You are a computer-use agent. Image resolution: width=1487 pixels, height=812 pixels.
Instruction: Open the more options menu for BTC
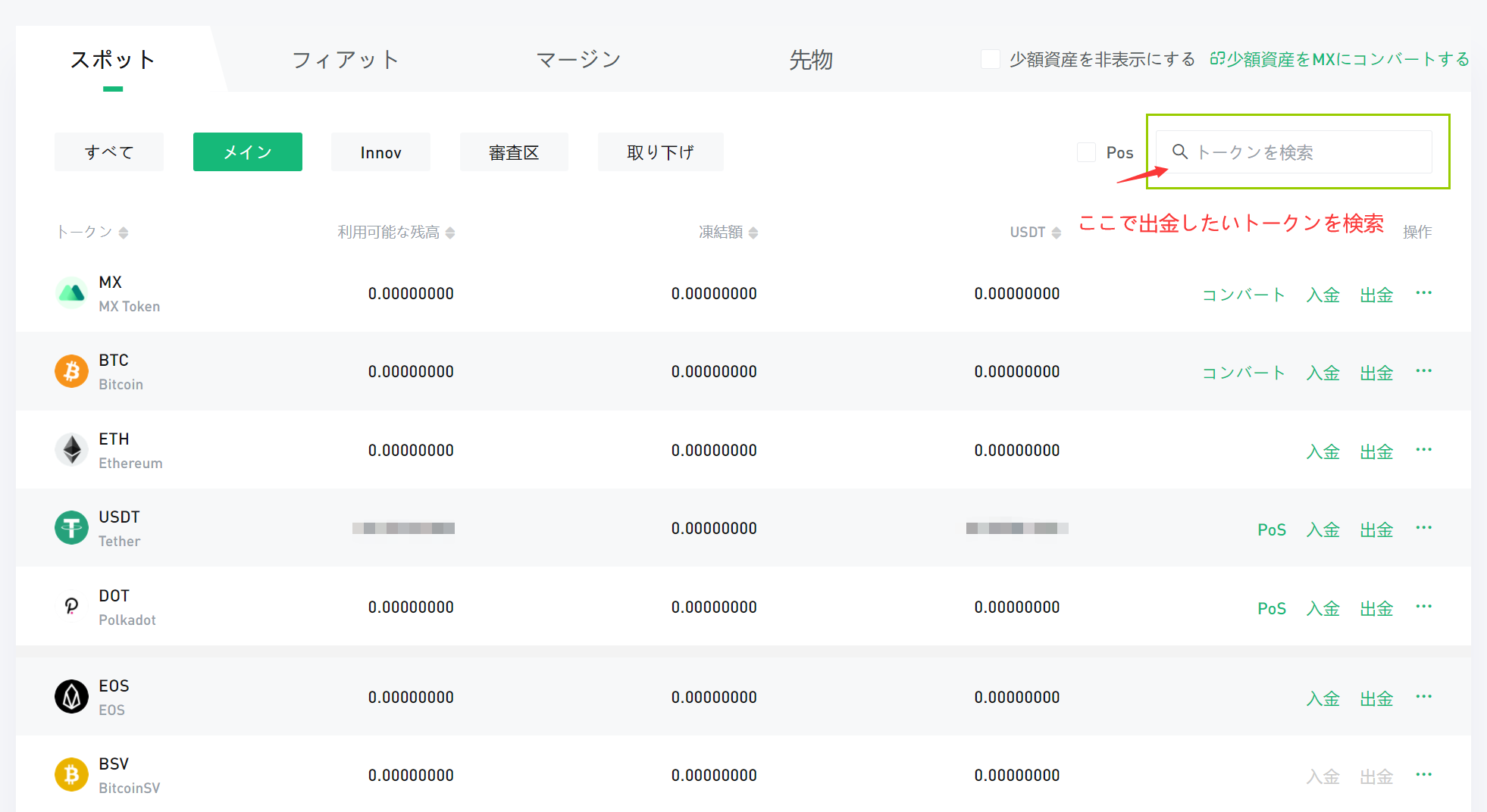click(1423, 371)
